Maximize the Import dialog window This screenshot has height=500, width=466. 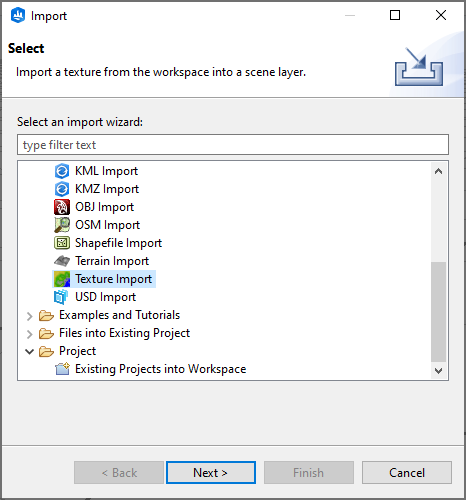(x=395, y=15)
